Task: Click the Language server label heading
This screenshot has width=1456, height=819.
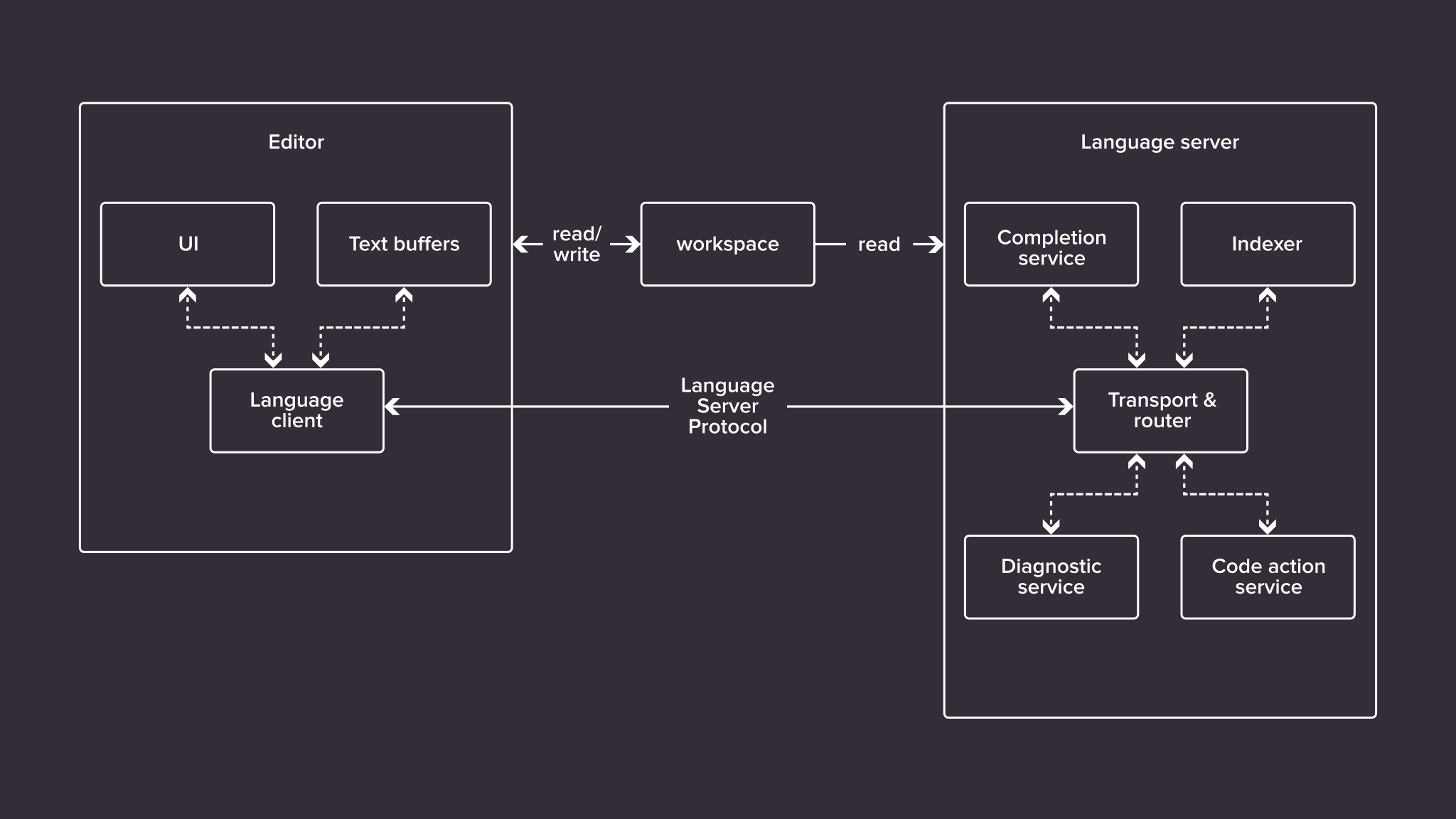Action: pos(1159,140)
